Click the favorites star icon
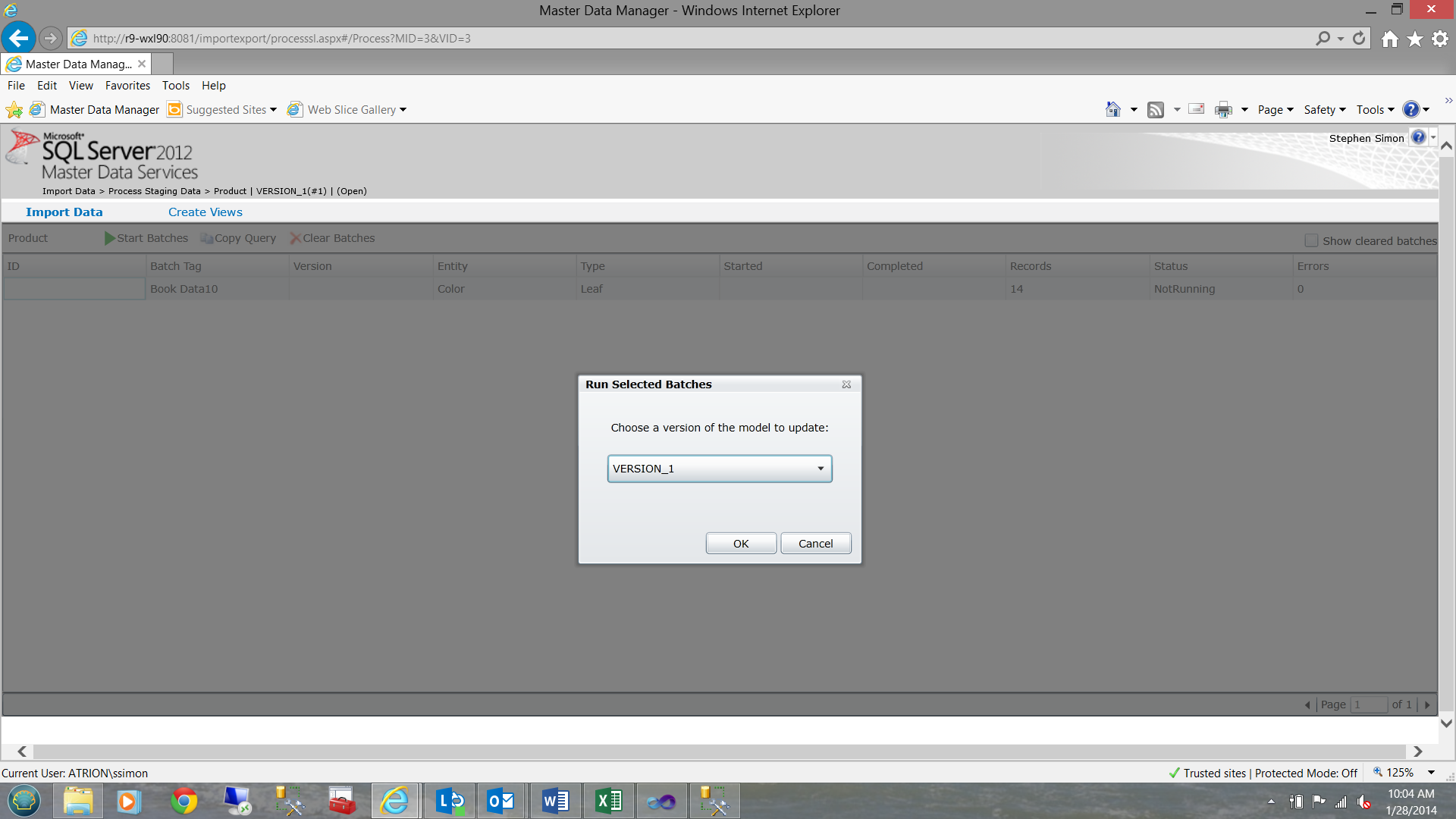This screenshot has width=1456, height=819. tap(1415, 39)
